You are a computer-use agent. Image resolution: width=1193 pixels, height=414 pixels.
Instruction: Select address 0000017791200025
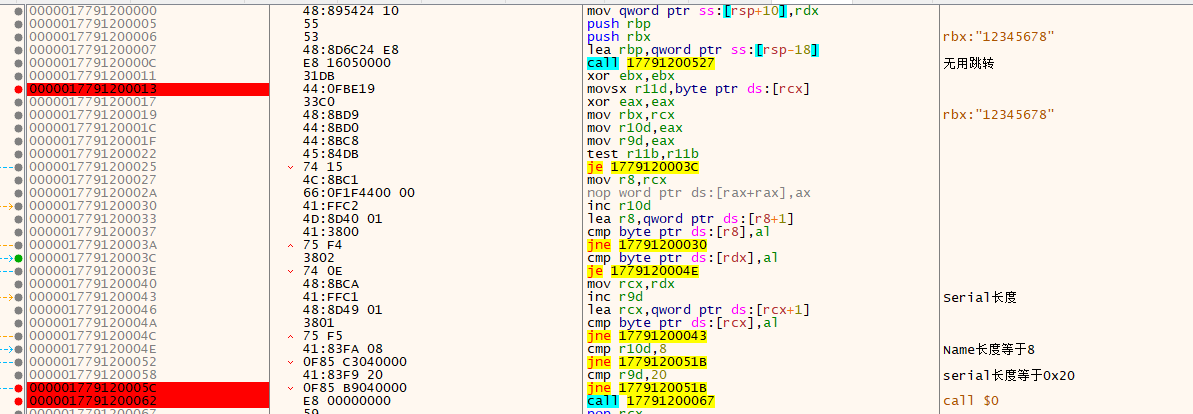93,167
